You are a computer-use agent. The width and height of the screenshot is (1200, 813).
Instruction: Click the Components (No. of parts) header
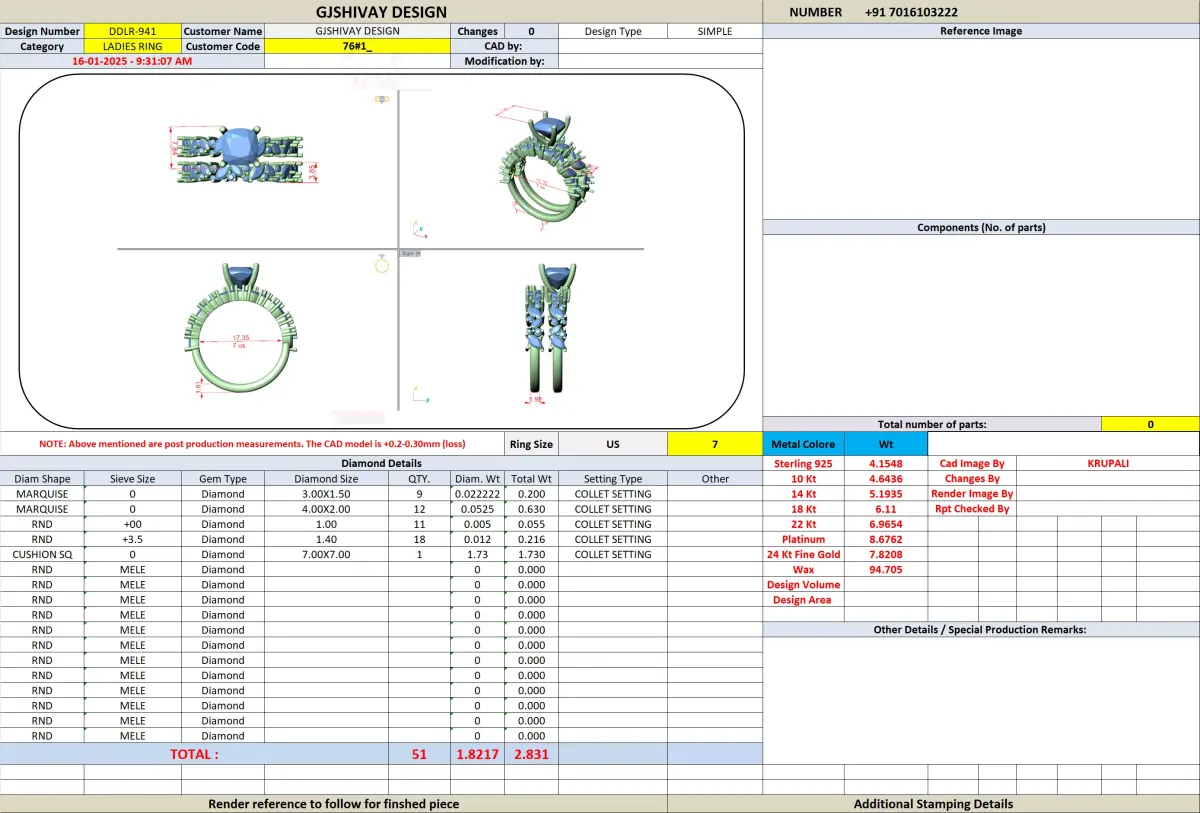[x=981, y=228]
